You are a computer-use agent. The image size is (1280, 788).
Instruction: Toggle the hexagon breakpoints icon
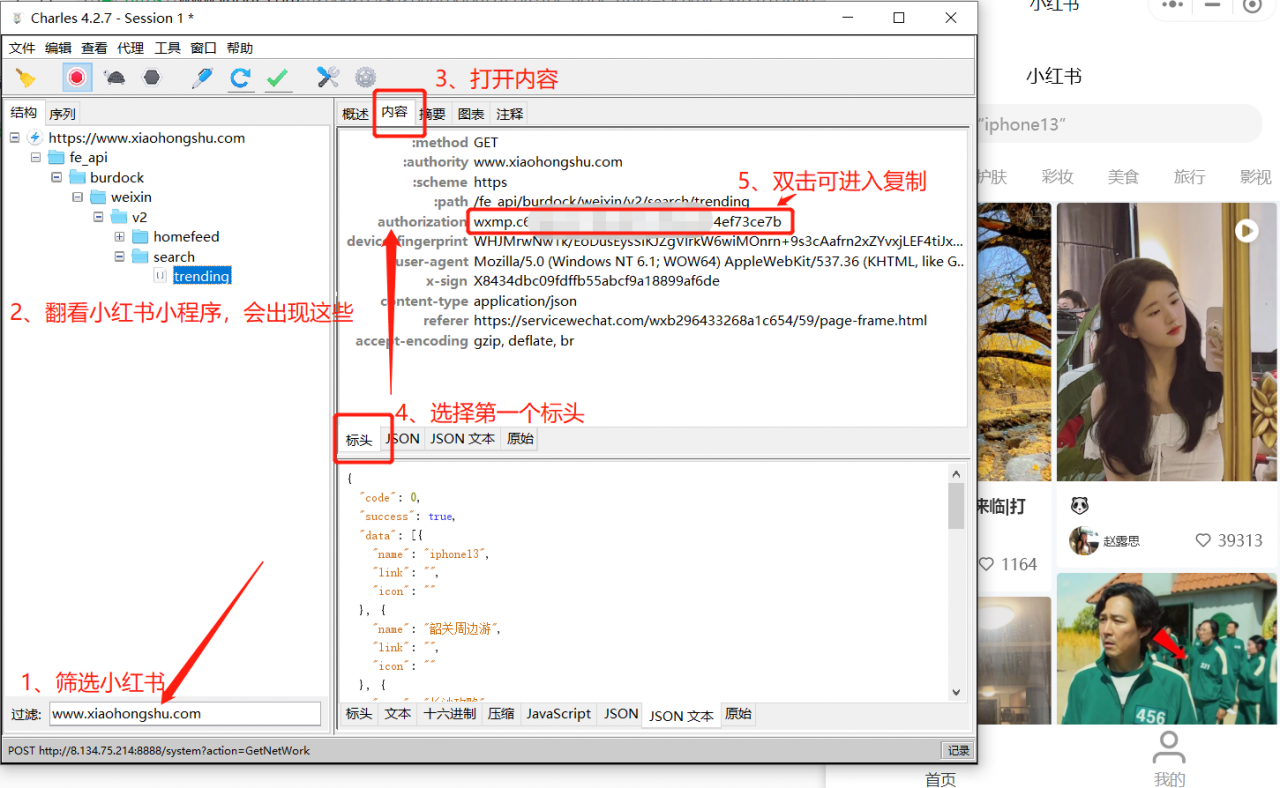click(x=151, y=78)
